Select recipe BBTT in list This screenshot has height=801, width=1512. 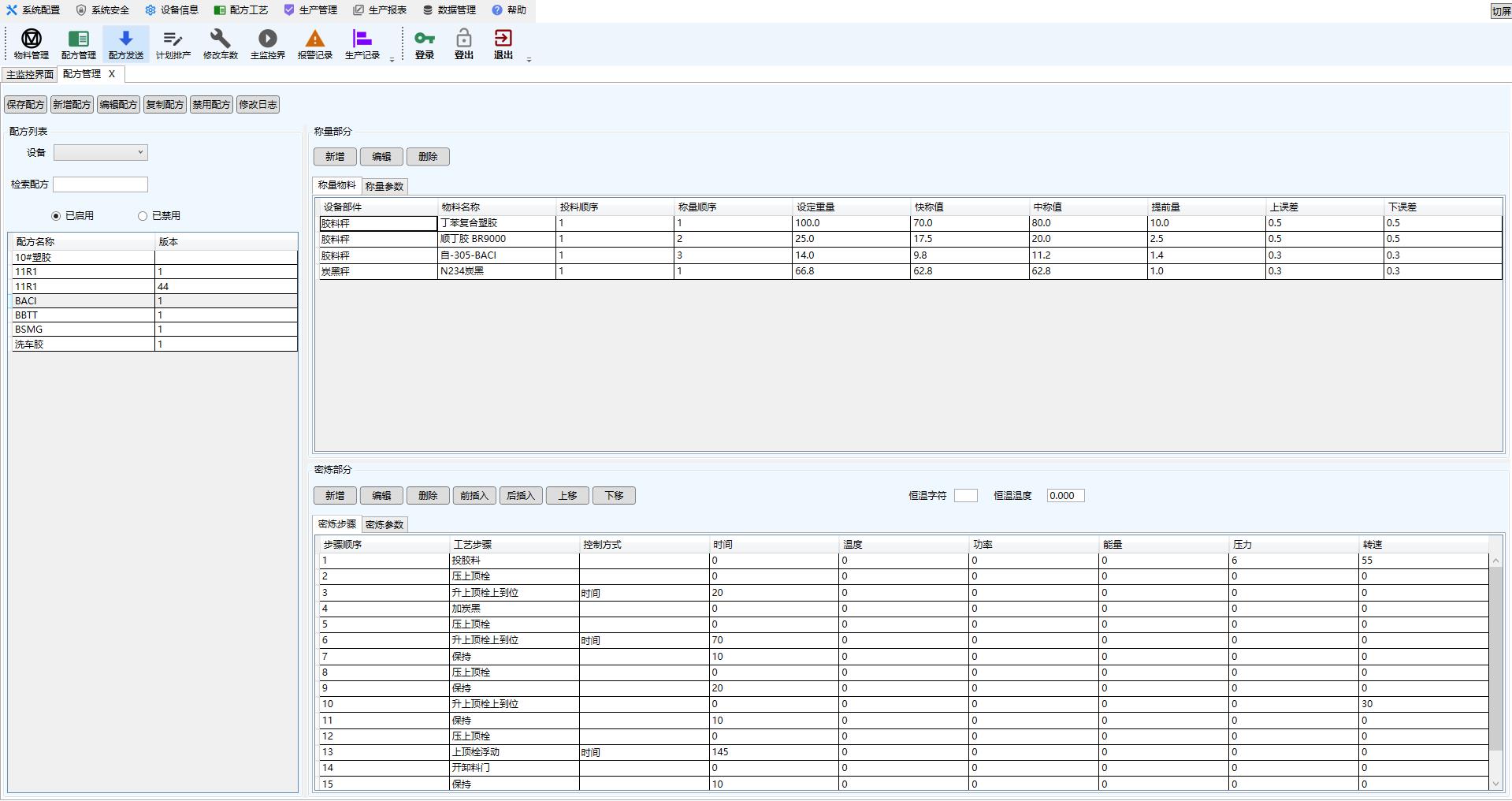click(x=154, y=315)
